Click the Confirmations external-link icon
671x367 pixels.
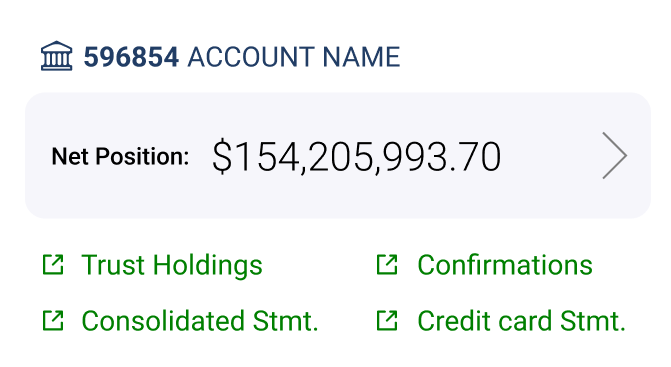[387, 264]
